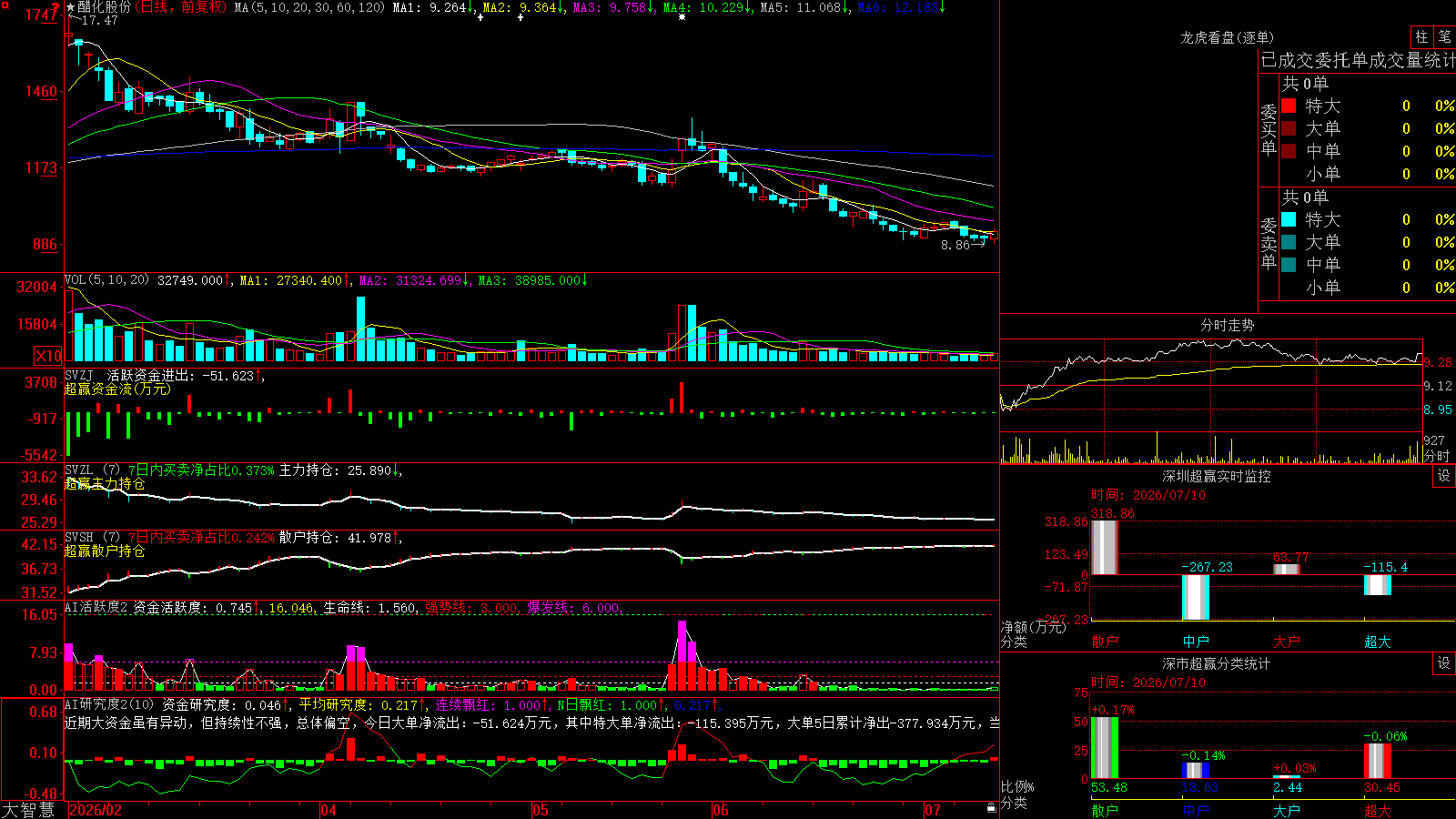Jump to the 05 month marker
Screen dimensions: 1456x819
pyautogui.click(x=541, y=810)
